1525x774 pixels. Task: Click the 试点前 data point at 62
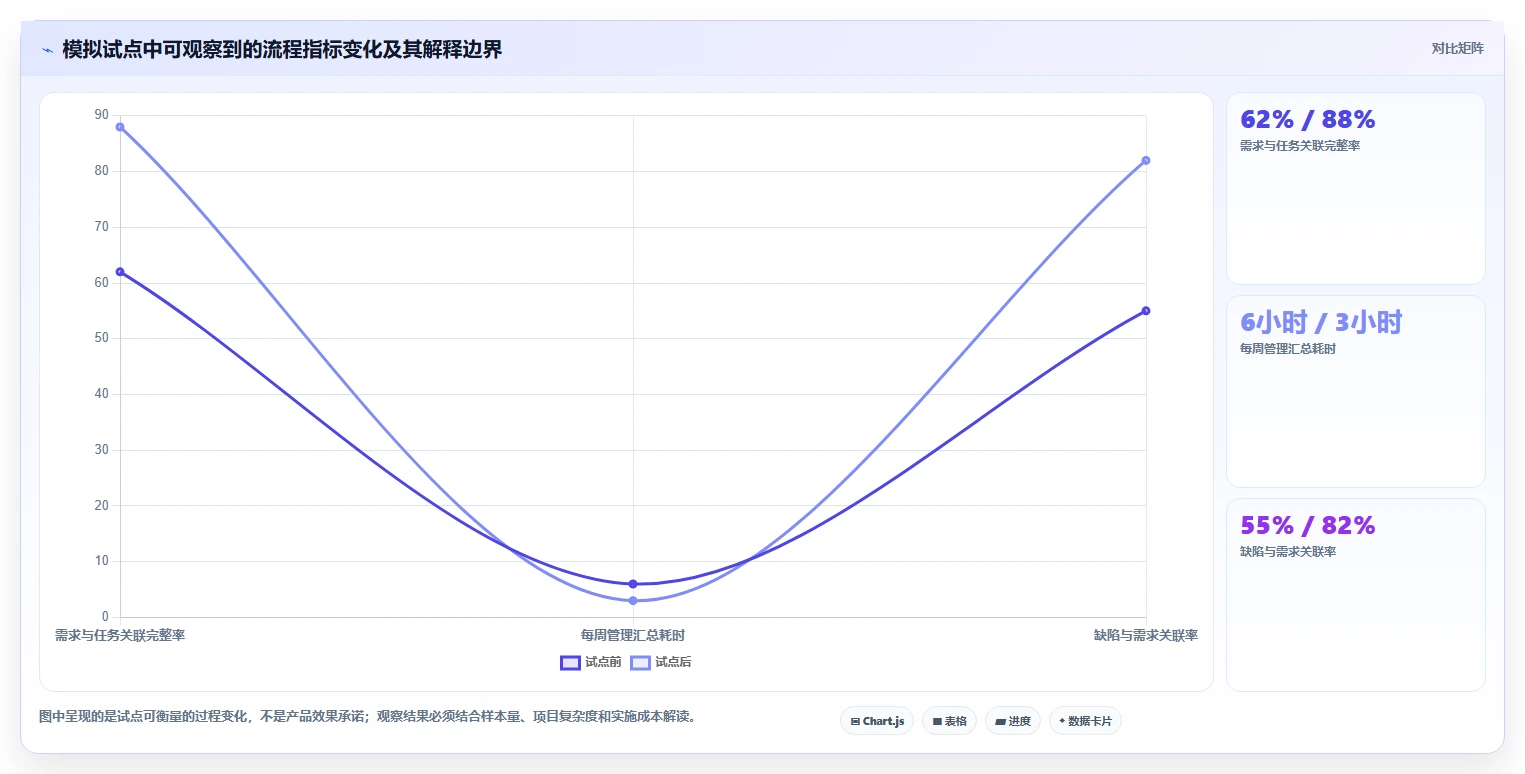120,272
